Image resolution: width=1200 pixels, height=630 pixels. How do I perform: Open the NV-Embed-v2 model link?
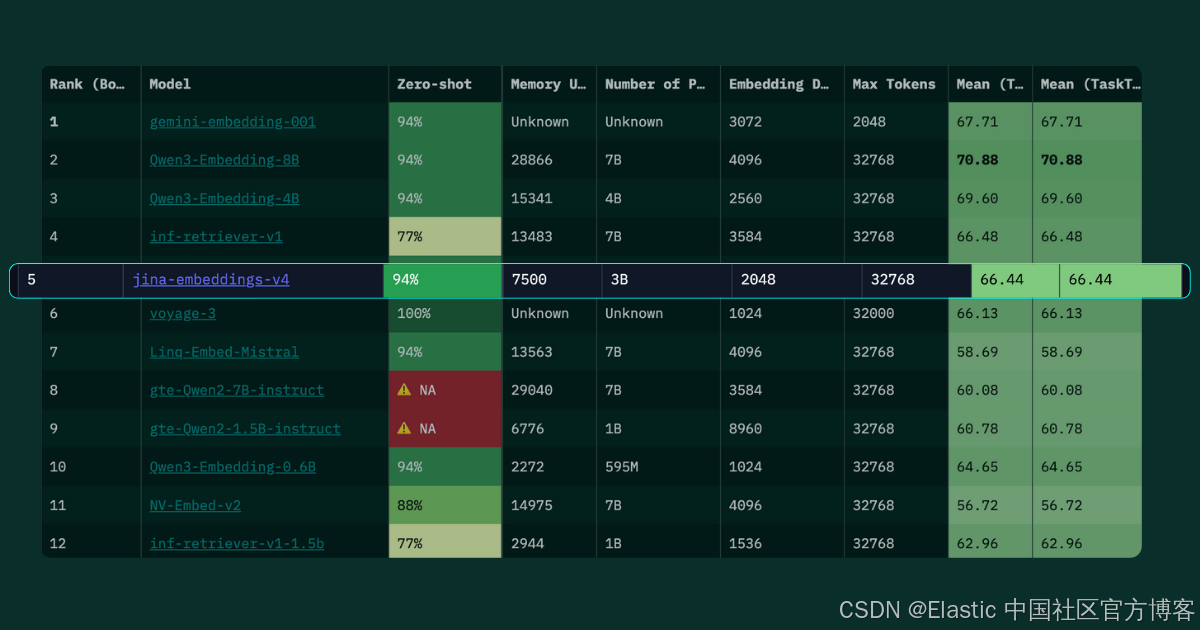click(x=195, y=505)
